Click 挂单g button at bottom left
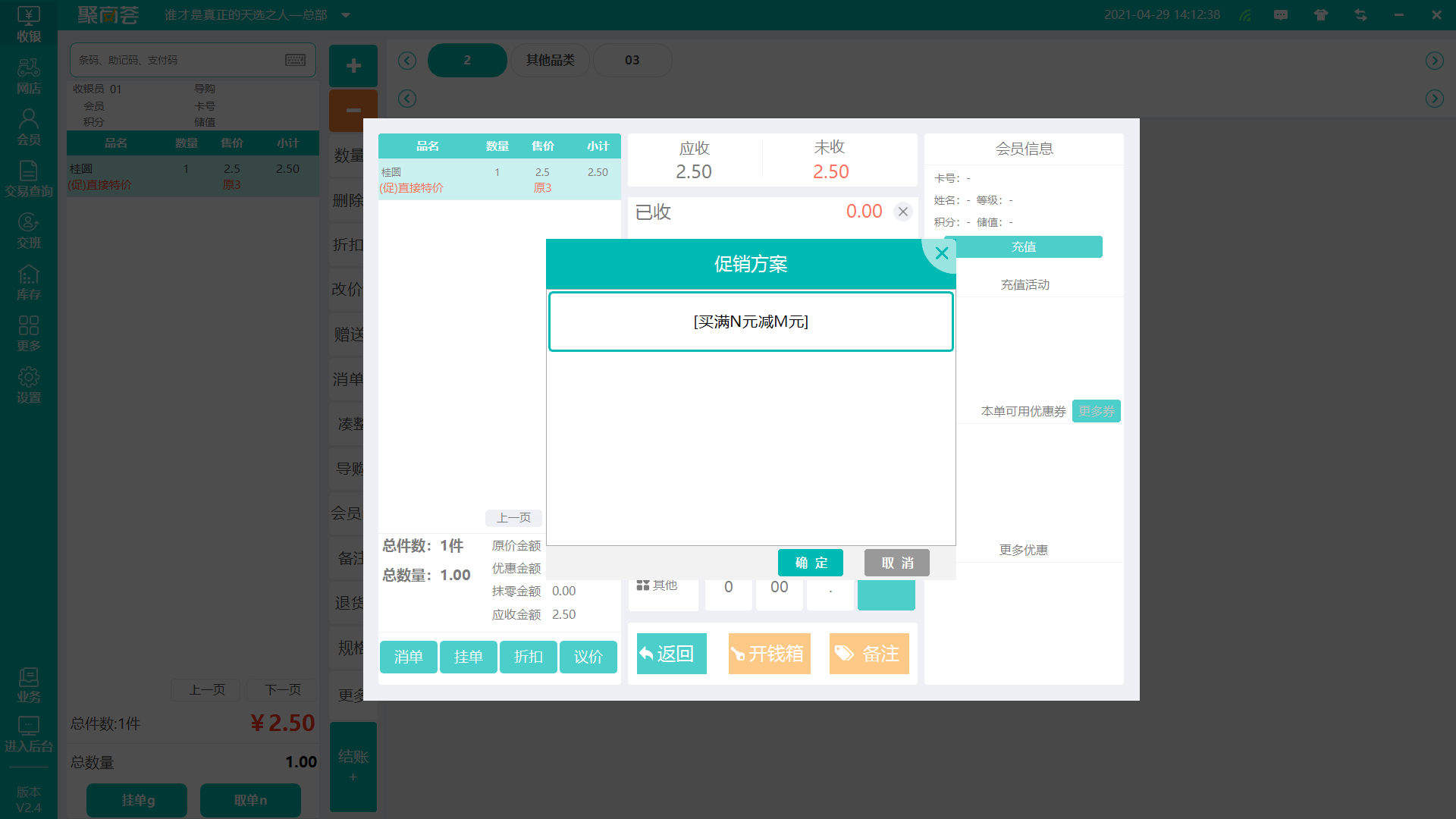1456x819 pixels. point(137,800)
